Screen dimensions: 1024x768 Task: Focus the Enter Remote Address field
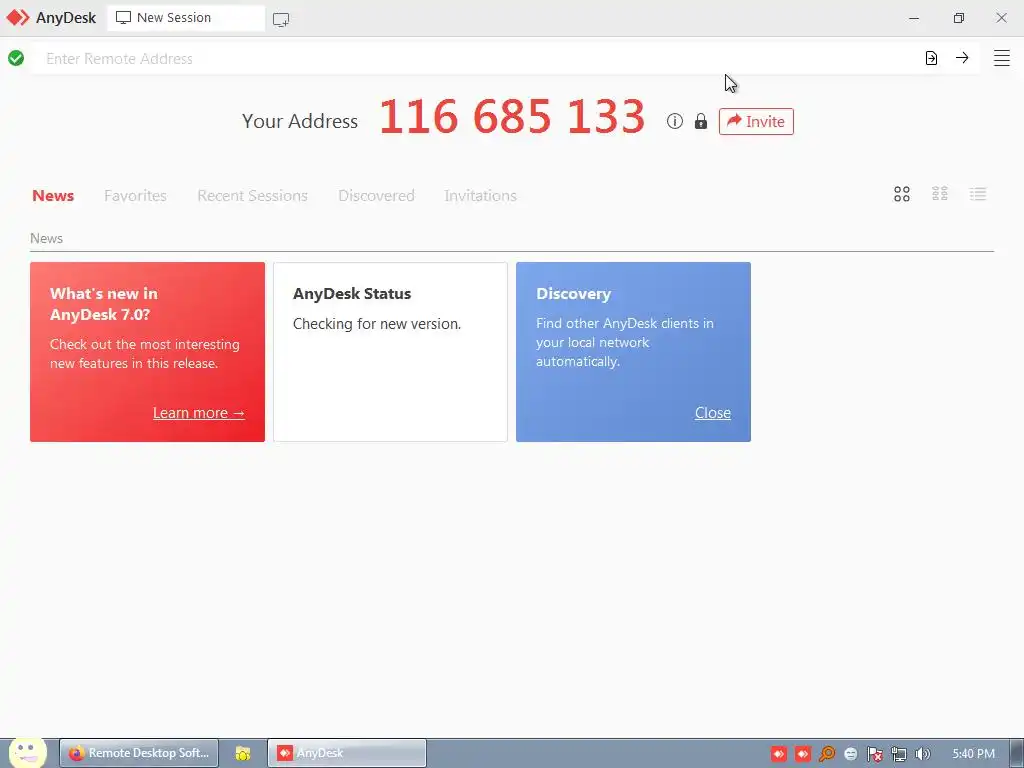[x=477, y=58]
